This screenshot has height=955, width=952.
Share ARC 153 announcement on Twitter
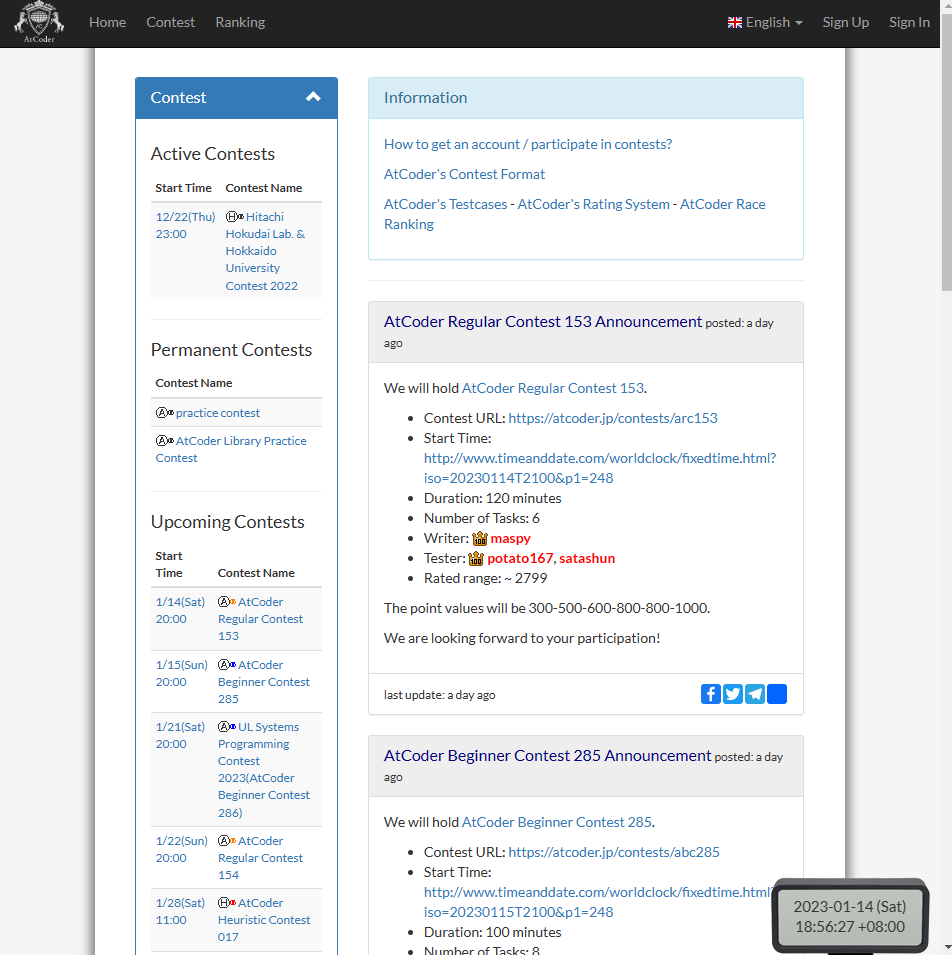click(733, 694)
